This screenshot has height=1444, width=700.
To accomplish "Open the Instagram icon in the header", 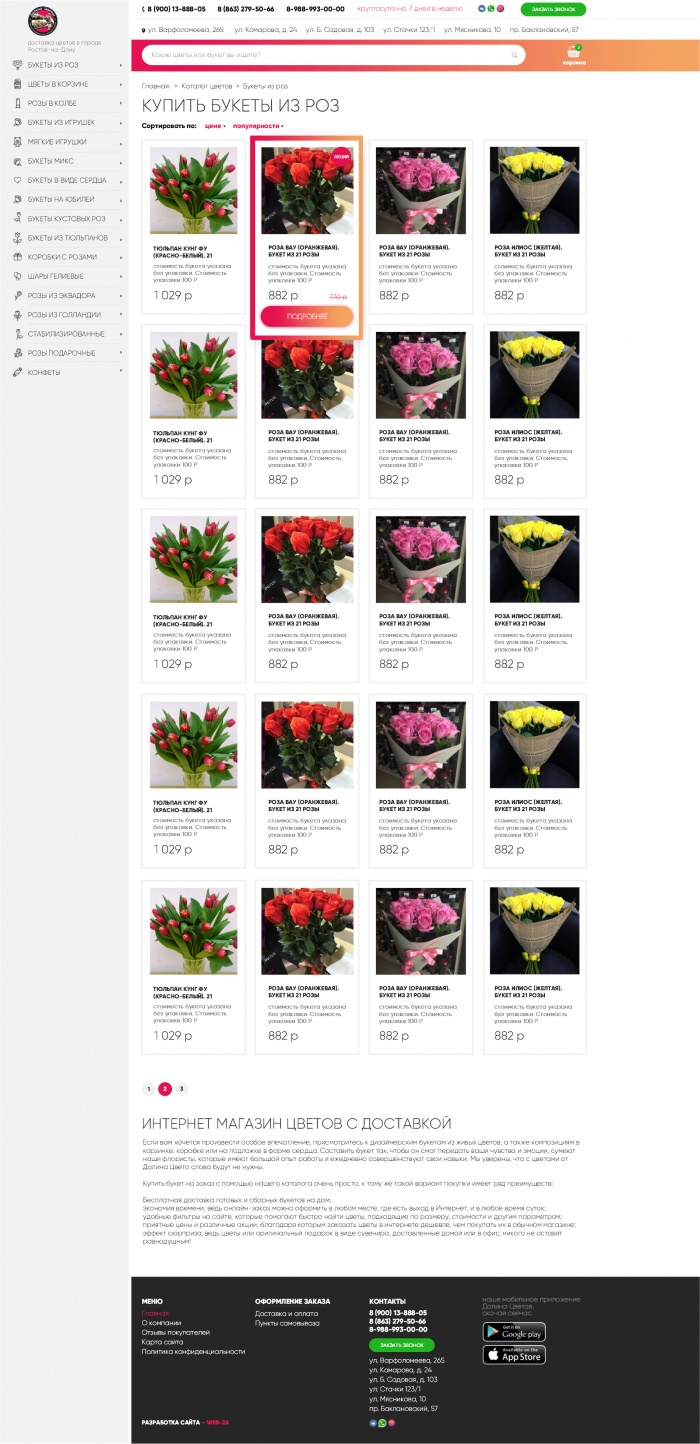I will point(501,9).
